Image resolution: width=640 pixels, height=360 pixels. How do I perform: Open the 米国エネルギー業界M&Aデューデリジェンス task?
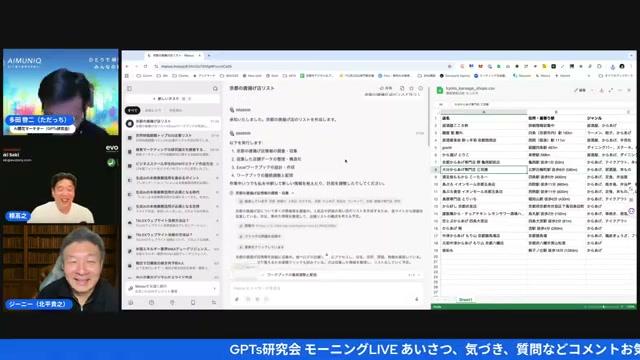coord(173,251)
